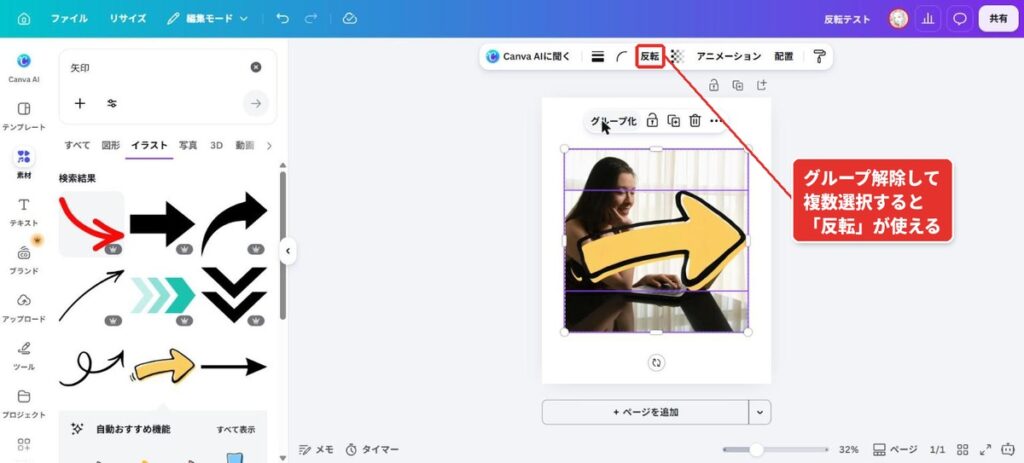This screenshot has height=463, width=1024.
Task: Select the looped scribble arrow
Action: pyautogui.click(x=91, y=368)
